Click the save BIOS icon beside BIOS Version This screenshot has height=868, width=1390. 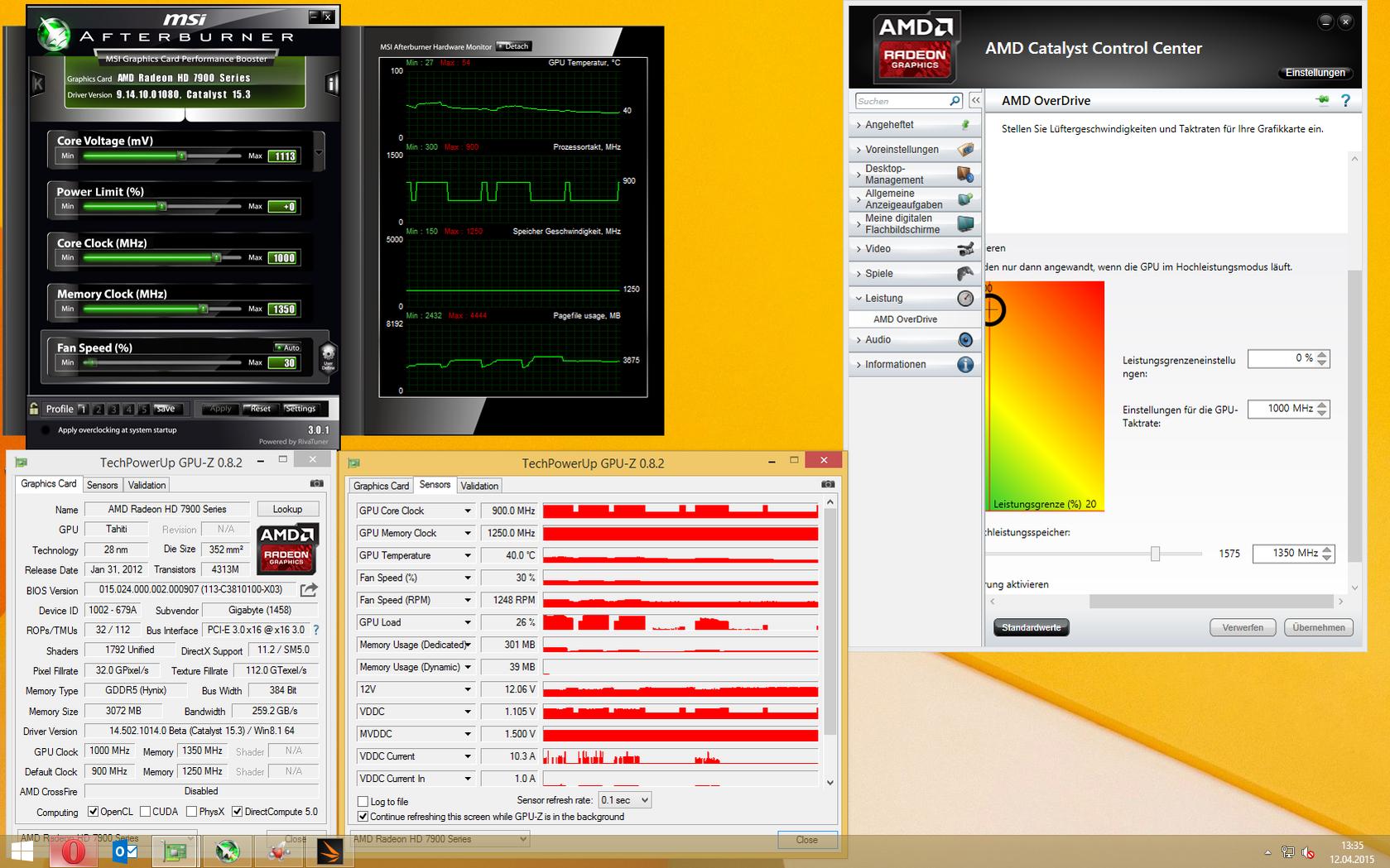click(x=309, y=590)
